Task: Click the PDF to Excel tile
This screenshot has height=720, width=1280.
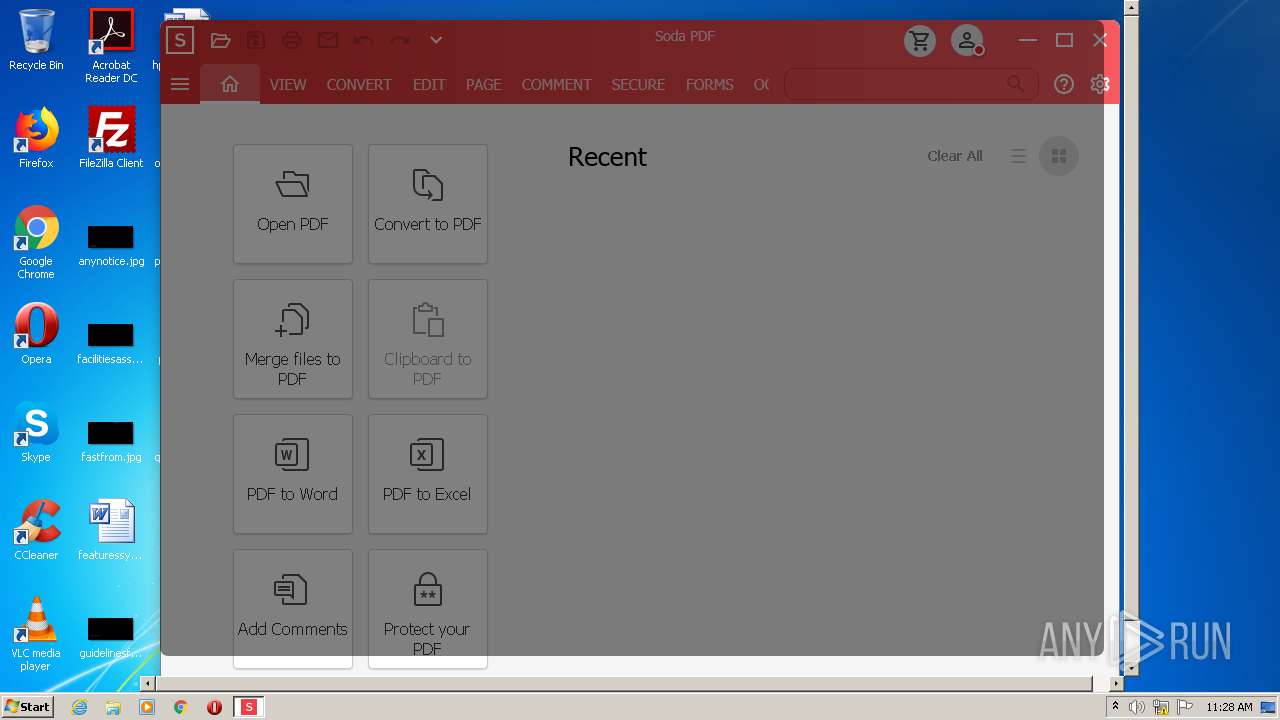Action: click(428, 474)
